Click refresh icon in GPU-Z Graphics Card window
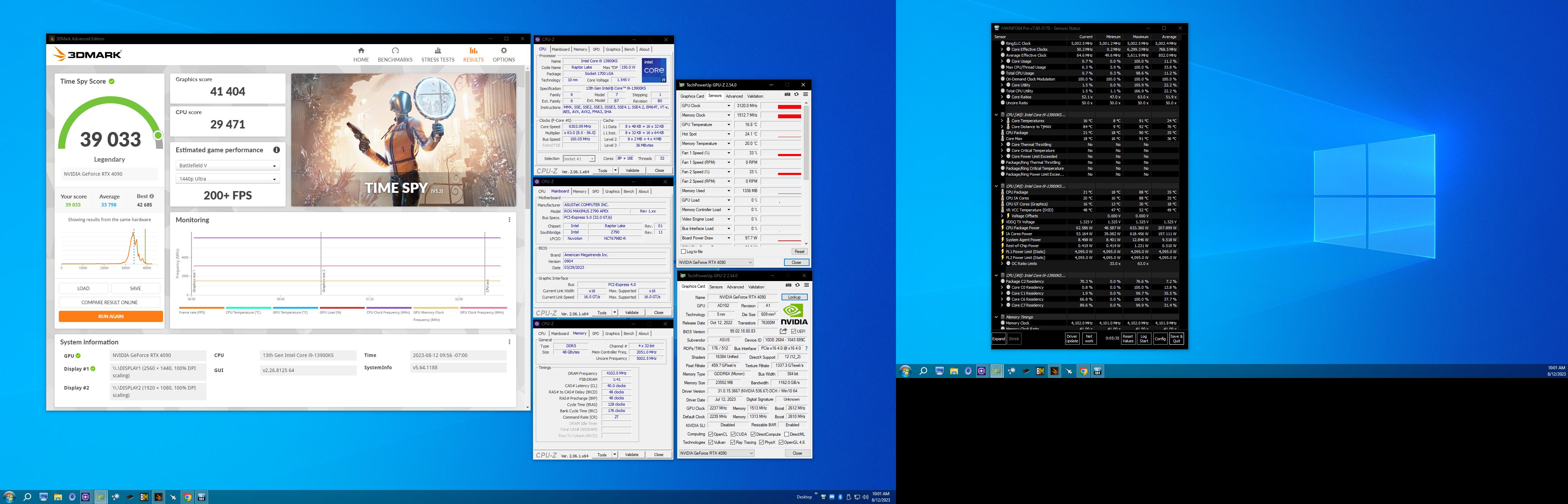 797,285
